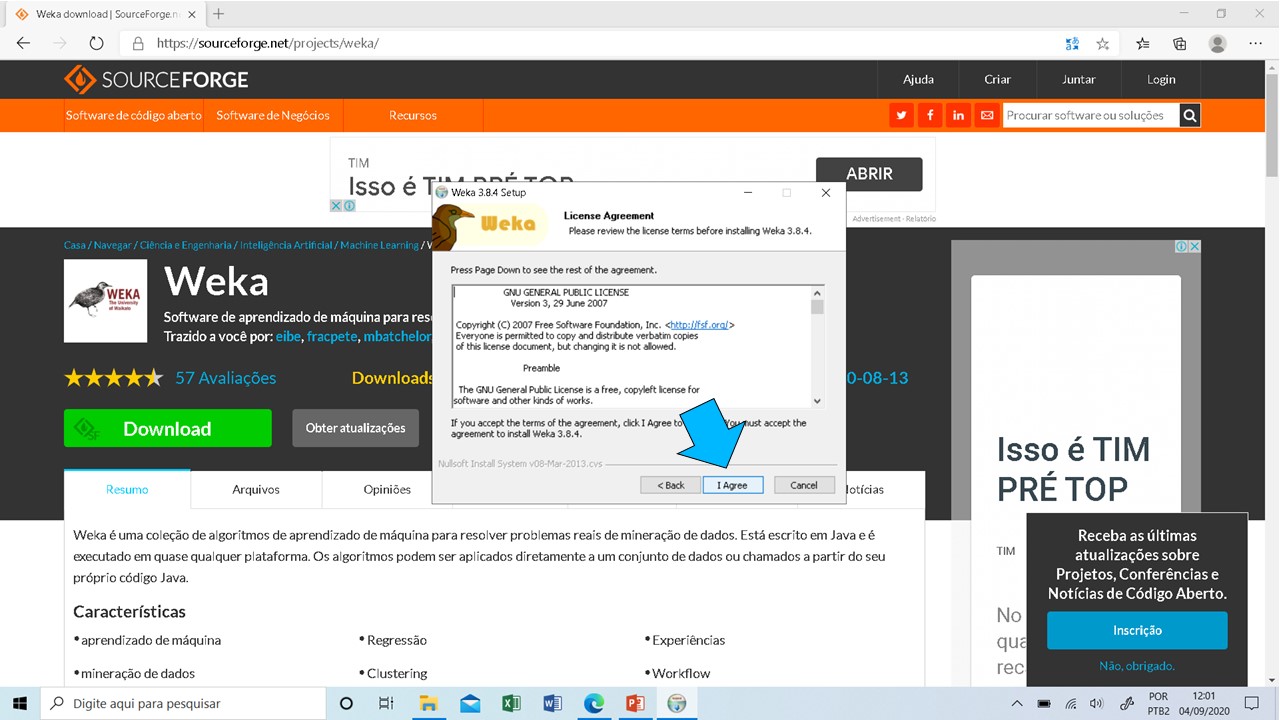
Task: Open Machine Learning breadcrumb link
Action: coord(379,245)
